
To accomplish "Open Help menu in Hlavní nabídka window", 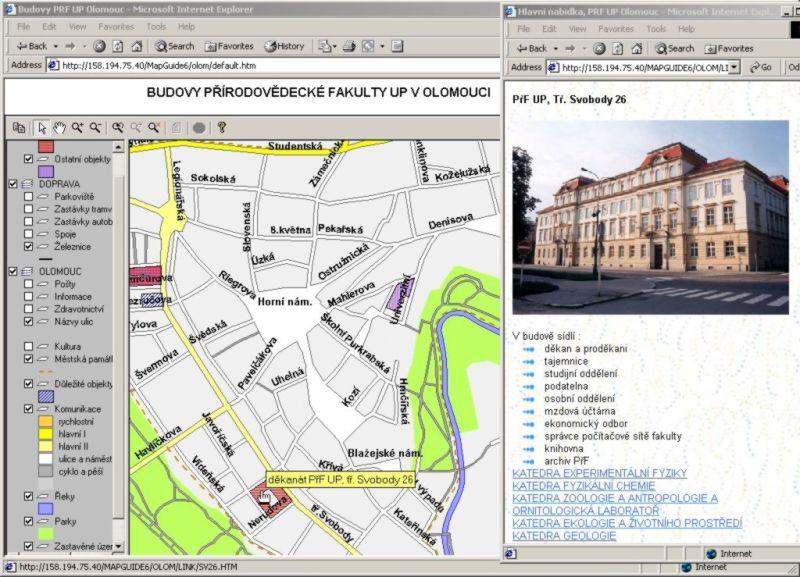I will (686, 29).
